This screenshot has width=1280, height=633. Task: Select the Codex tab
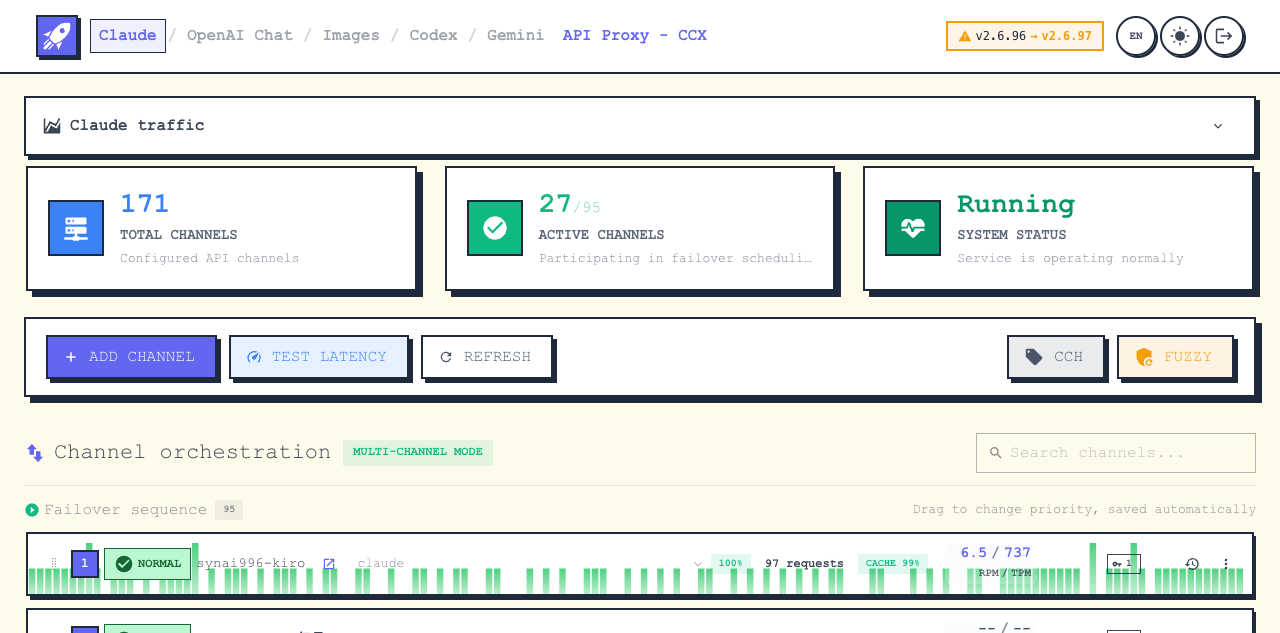point(433,36)
